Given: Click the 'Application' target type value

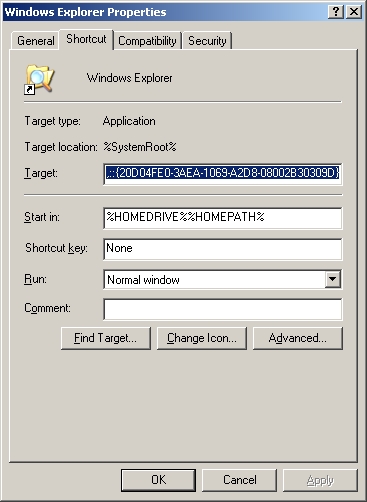Looking at the screenshot, I should (x=129, y=121).
